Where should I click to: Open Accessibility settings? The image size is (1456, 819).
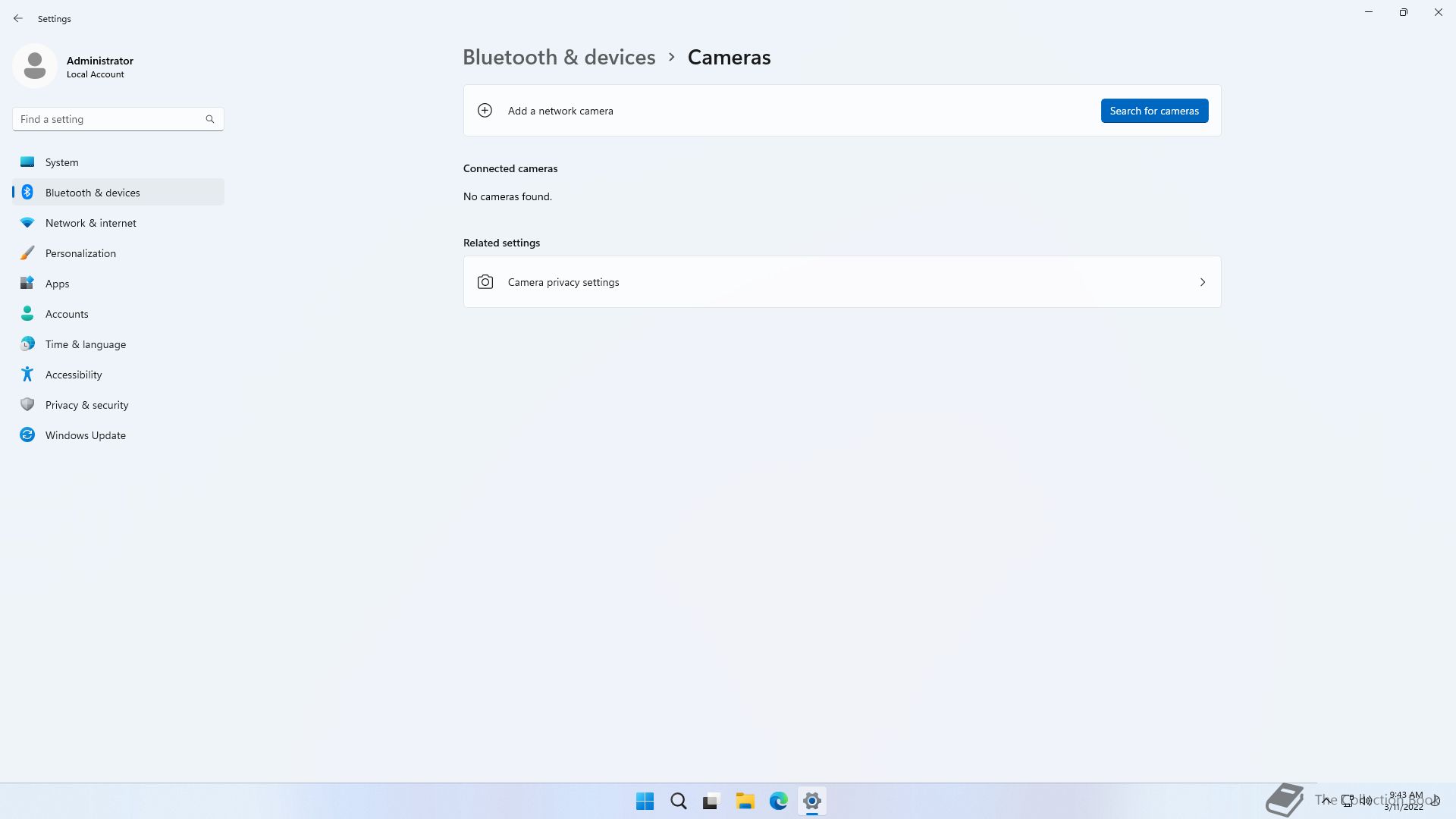click(x=74, y=375)
